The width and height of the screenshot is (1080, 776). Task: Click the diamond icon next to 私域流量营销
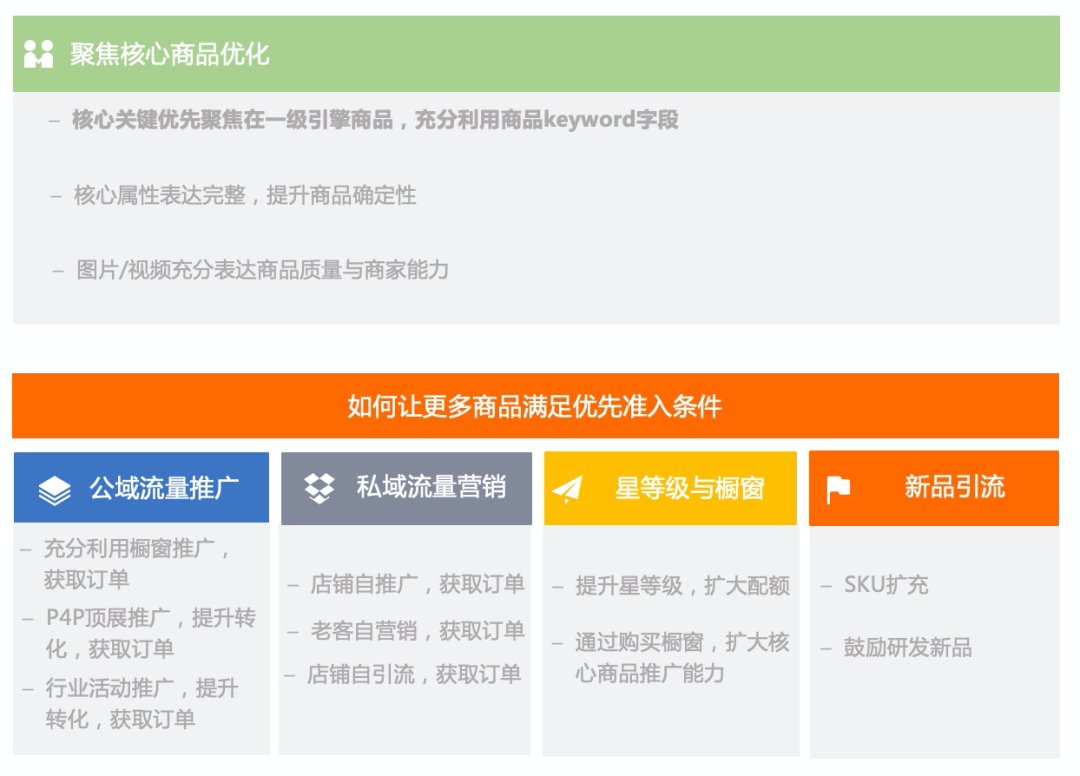click(x=318, y=488)
